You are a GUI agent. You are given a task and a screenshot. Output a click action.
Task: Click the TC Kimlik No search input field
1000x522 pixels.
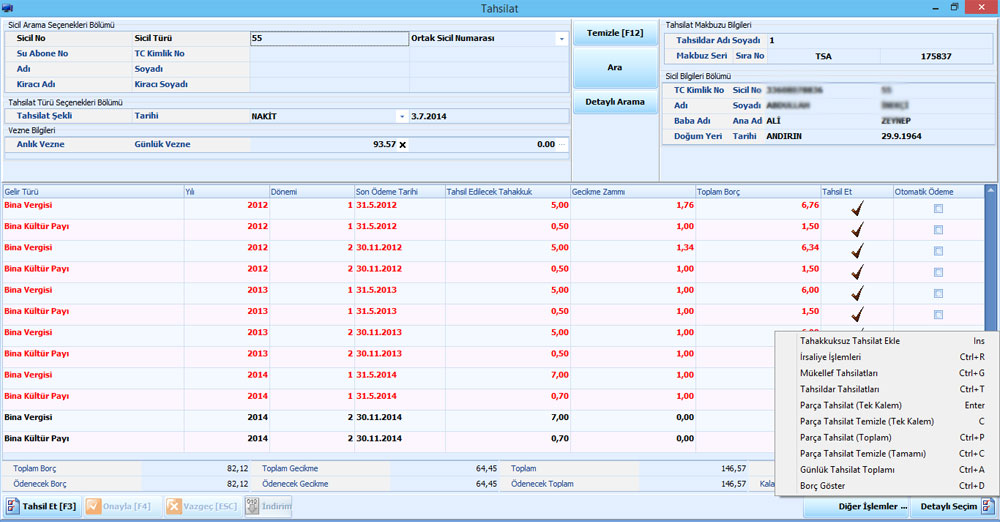coord(489,54)
